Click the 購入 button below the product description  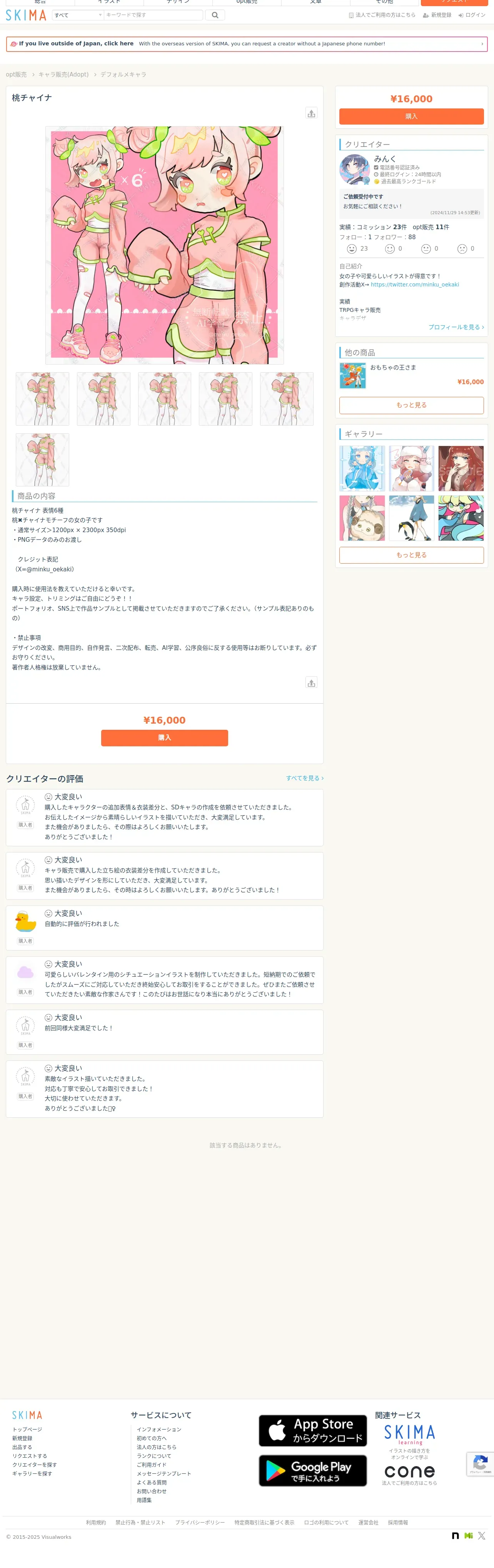[164, 738]
